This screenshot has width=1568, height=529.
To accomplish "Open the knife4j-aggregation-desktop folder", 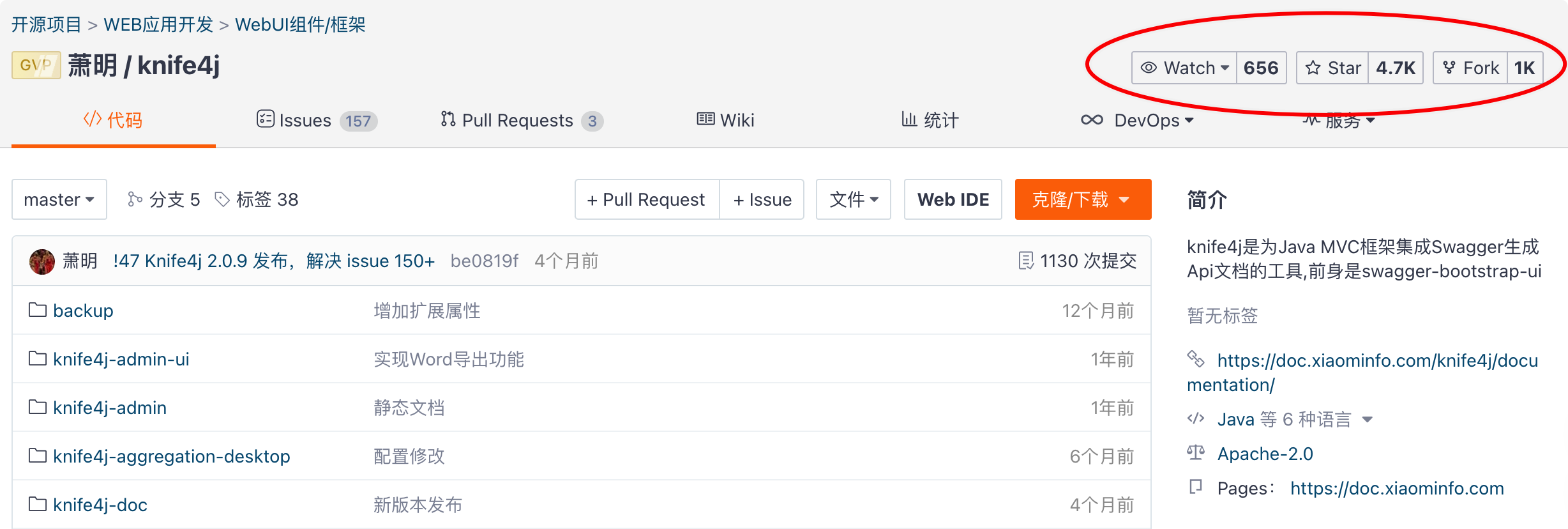I will tap(171, 456).
